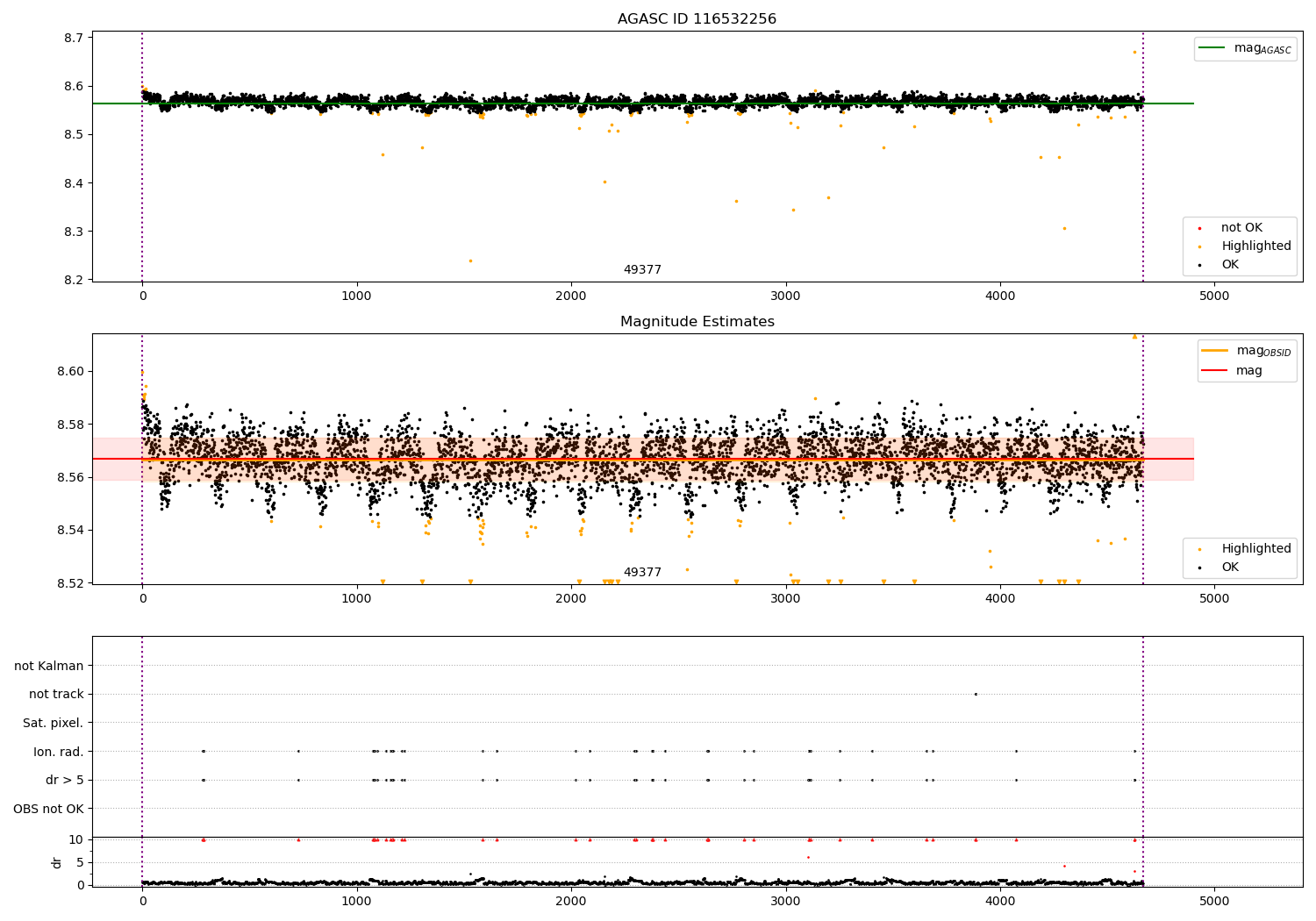Click the plot title 'AGASC ID 116532256'
This screenshot has height=921, width=1316.
(x=697, y=19)
